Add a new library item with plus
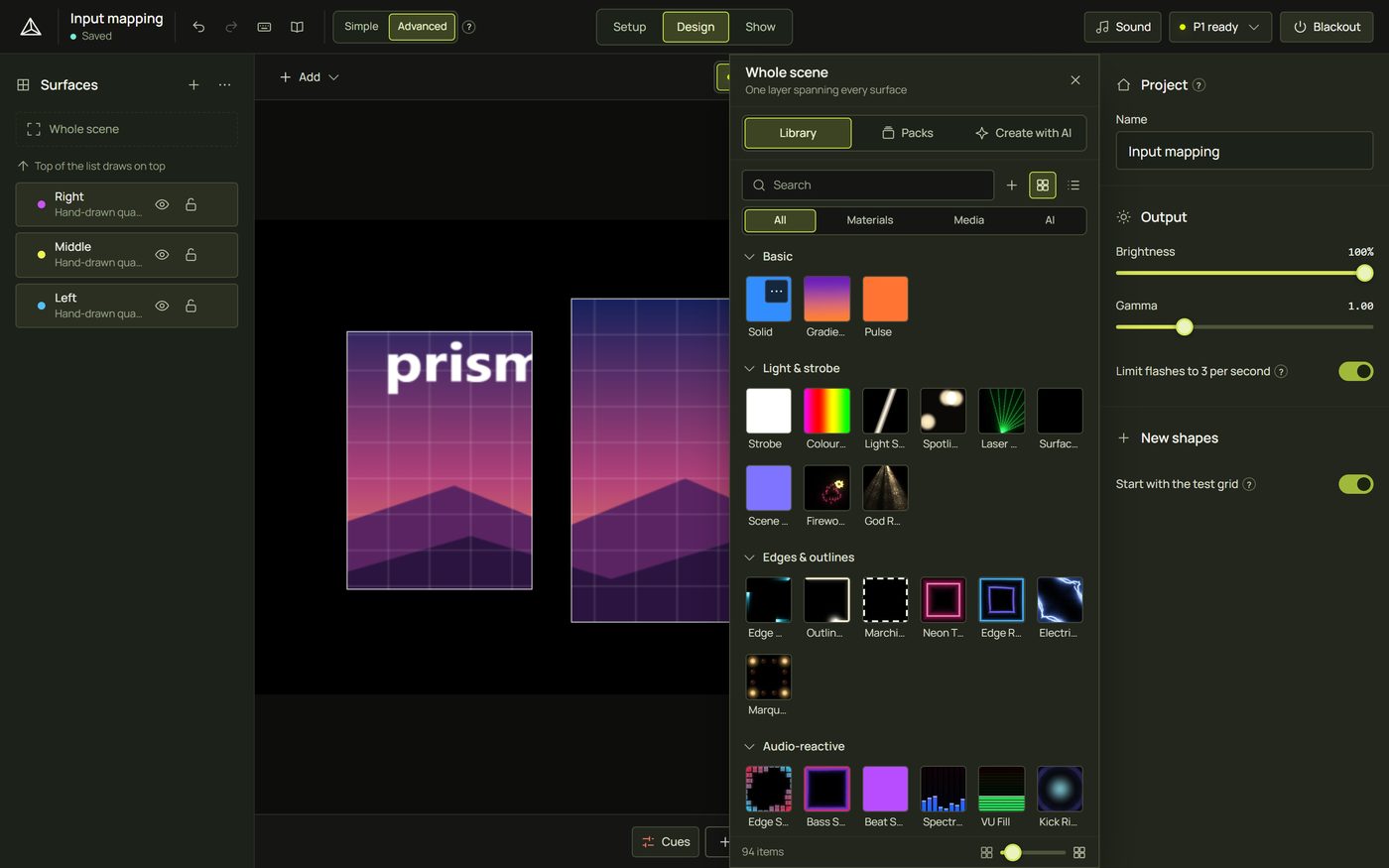This screenshot has width=1389, height=868. point(1011,186)
